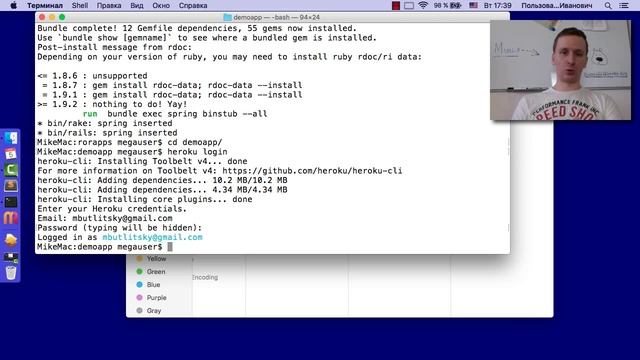Click the green 'run' word
This screenshot has height=360, width=640.
click(x=90, y=113)
